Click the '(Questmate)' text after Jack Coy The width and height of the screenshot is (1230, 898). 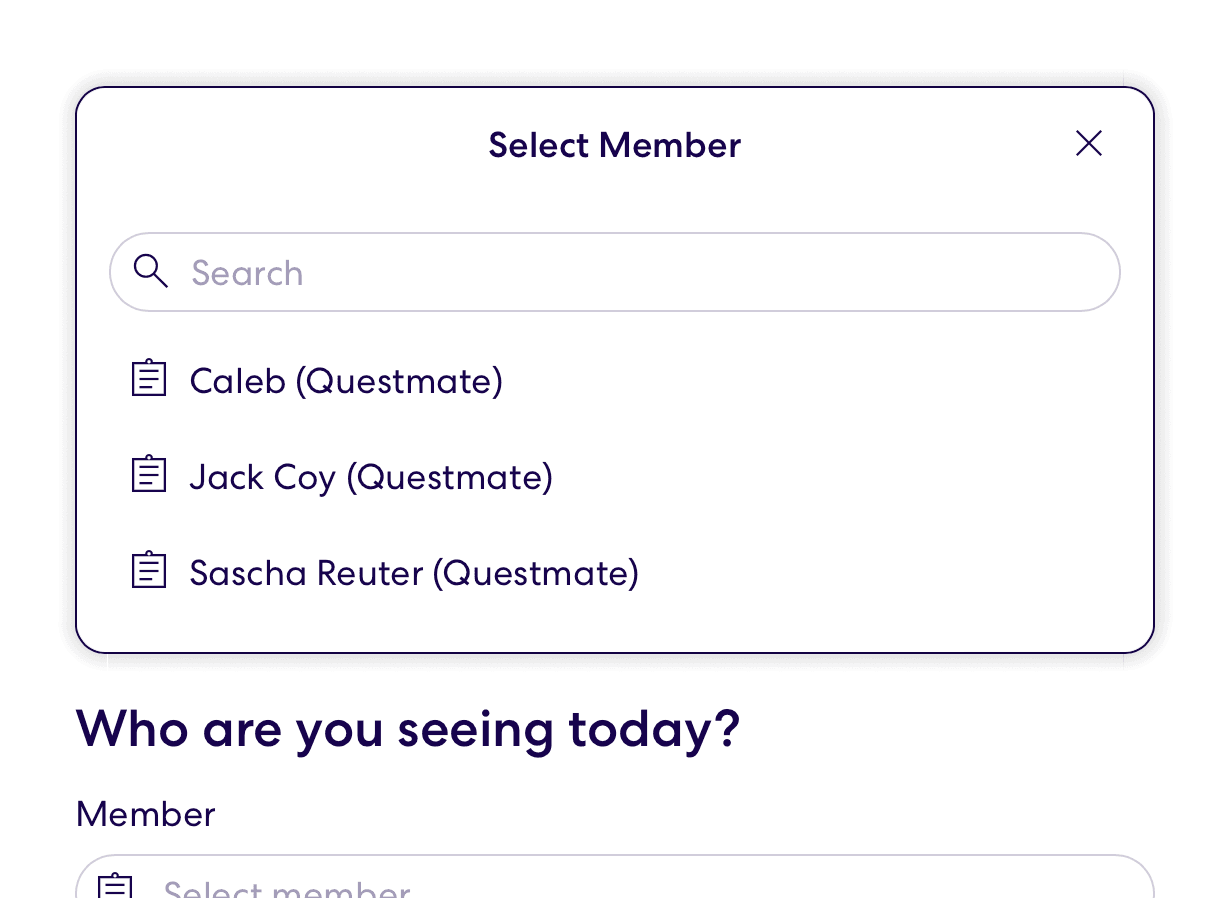[449, 477]
